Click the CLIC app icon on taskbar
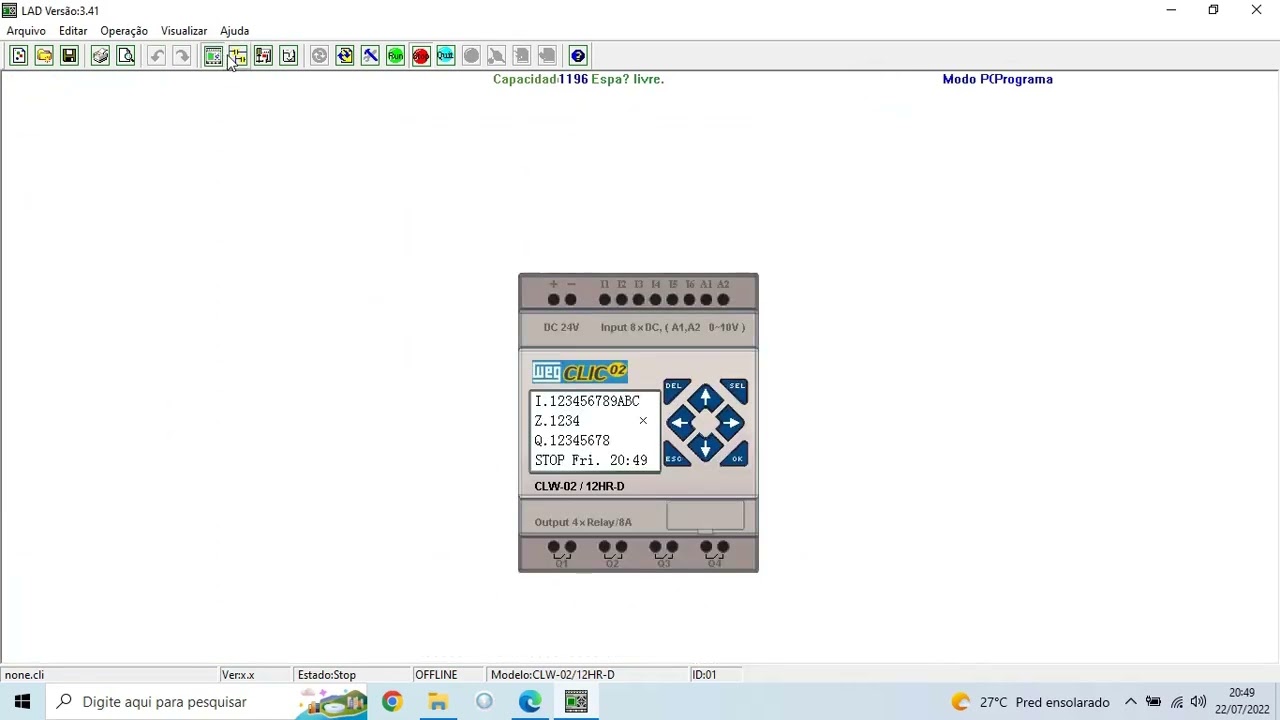Screen dimensions: 1280x720 pyautogui.click(x=577, y=702)
